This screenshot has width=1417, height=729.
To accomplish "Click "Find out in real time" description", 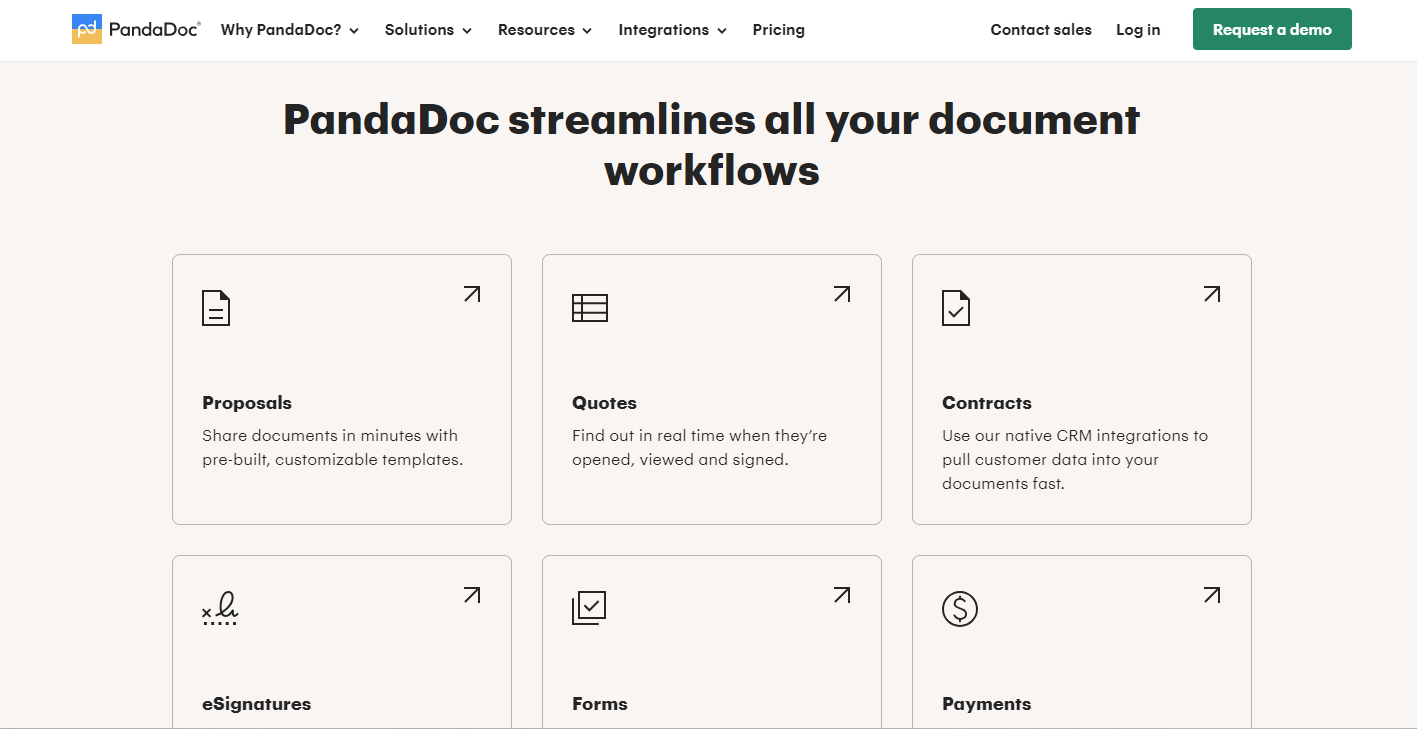I will (699, 448).
